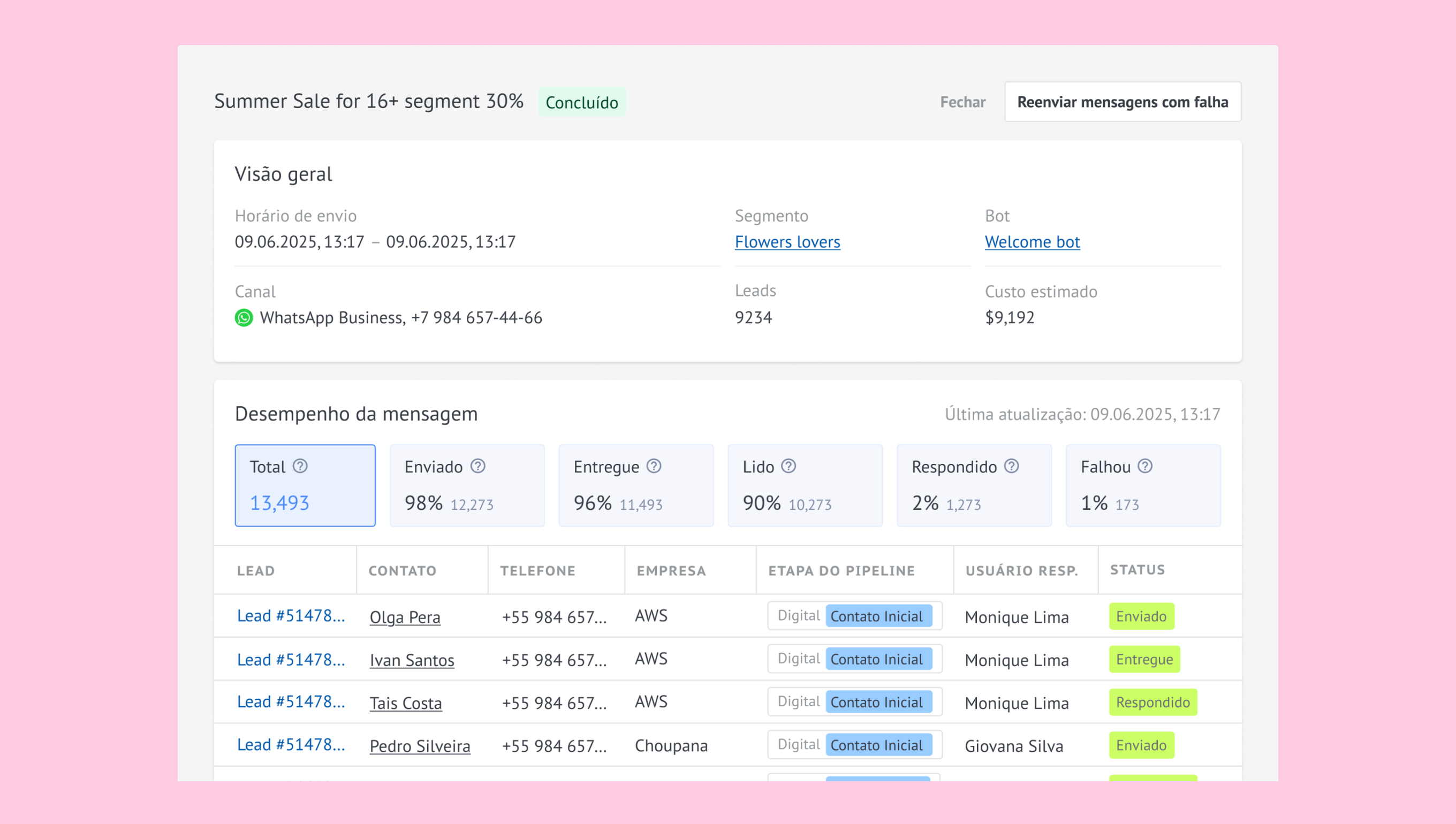Select the Respondido 2% metric card
This screenshot has width=1456, height=824.
pos(974,486)
